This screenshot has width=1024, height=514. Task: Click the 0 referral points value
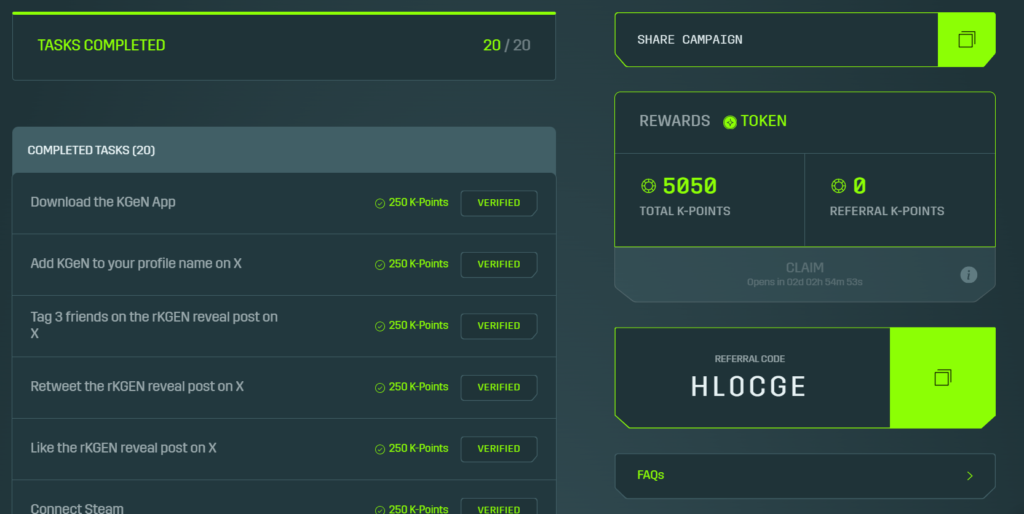tap(859, 186)
